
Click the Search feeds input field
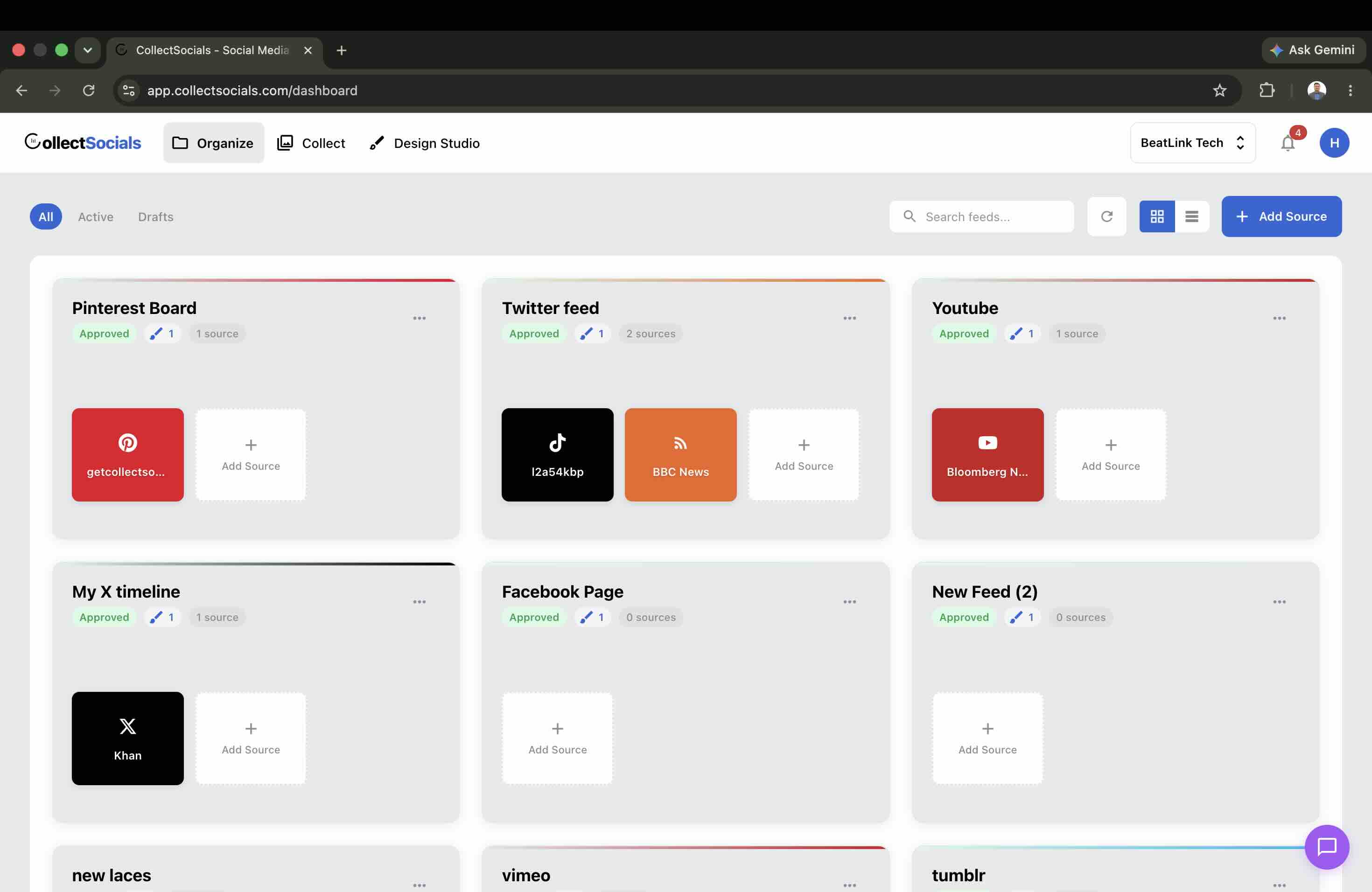(x=982, y=216)
